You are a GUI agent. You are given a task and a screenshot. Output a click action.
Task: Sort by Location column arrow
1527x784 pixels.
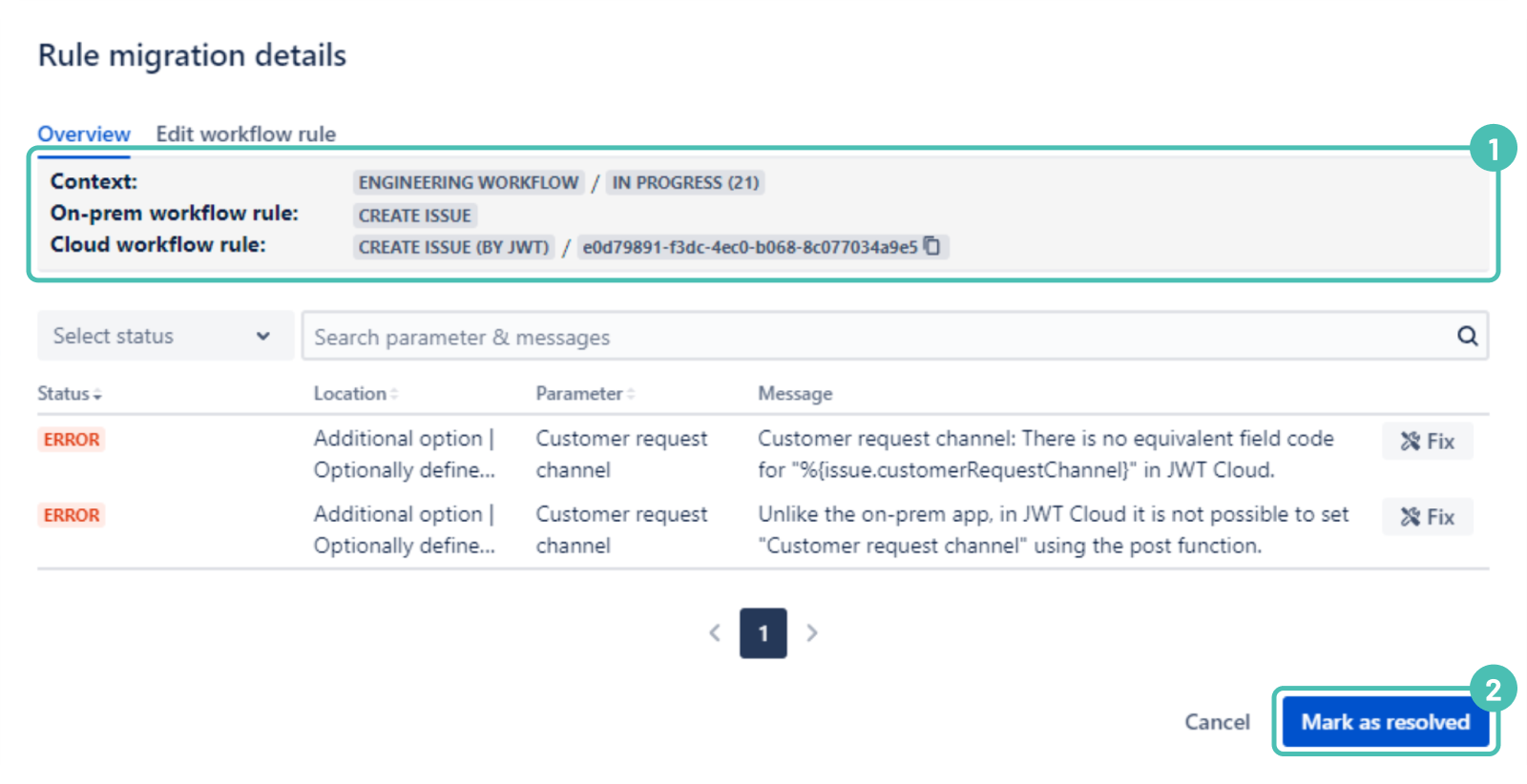pos(394,394)
